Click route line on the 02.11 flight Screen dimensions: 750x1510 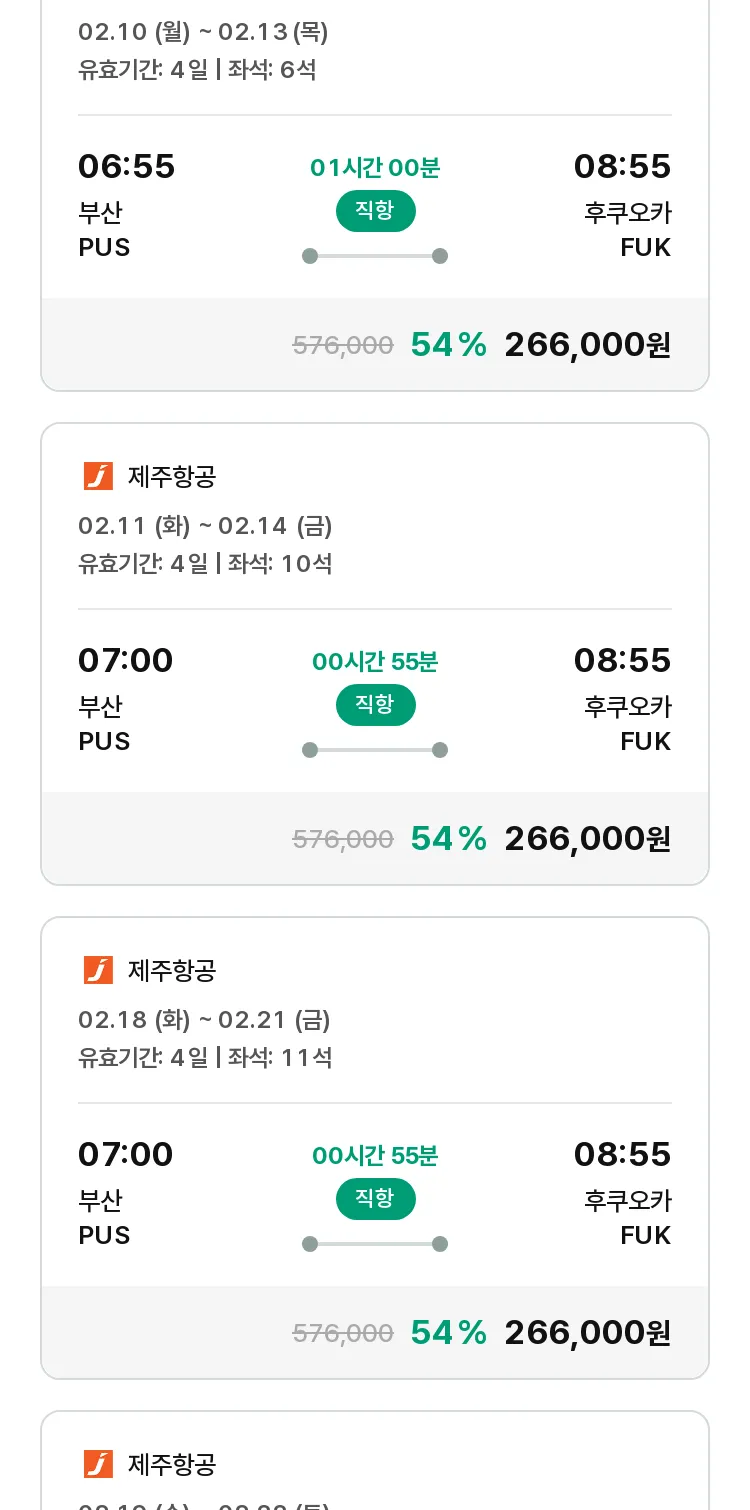coord(375,750)
